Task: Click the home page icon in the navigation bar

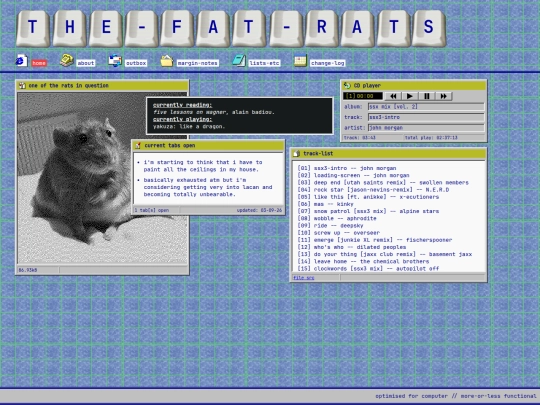Action: pyautogui.click(x=22, y=61)
